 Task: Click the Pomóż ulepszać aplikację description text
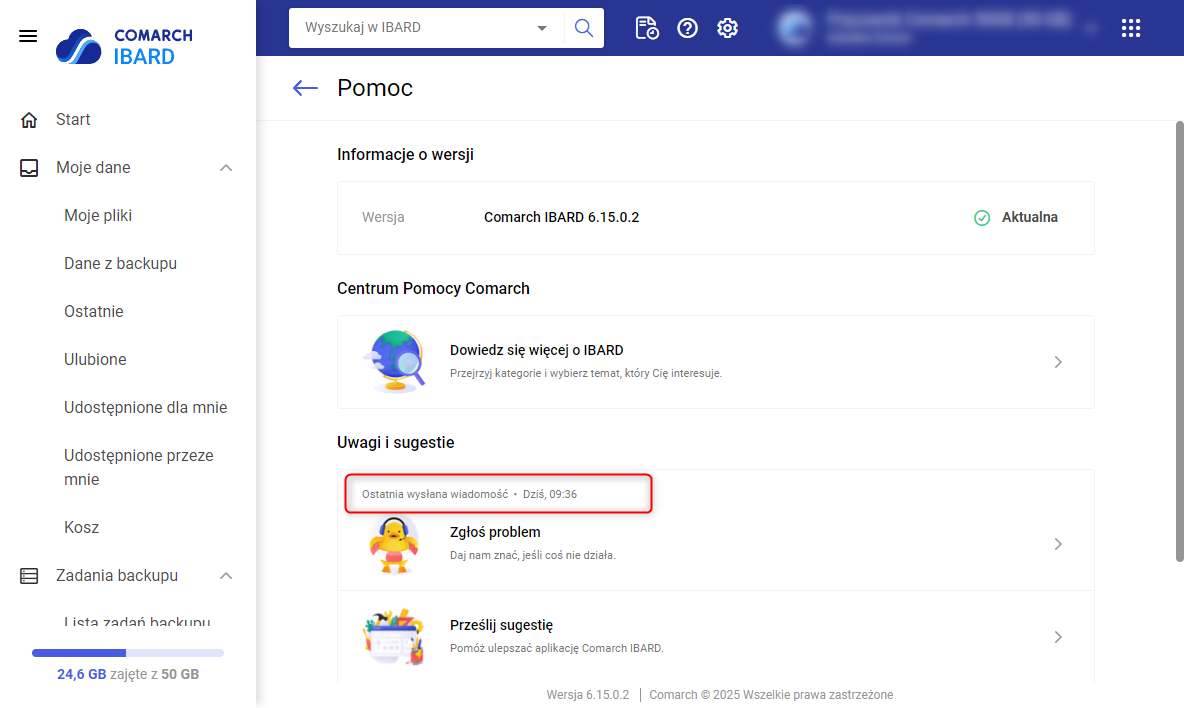coord(557,648)
